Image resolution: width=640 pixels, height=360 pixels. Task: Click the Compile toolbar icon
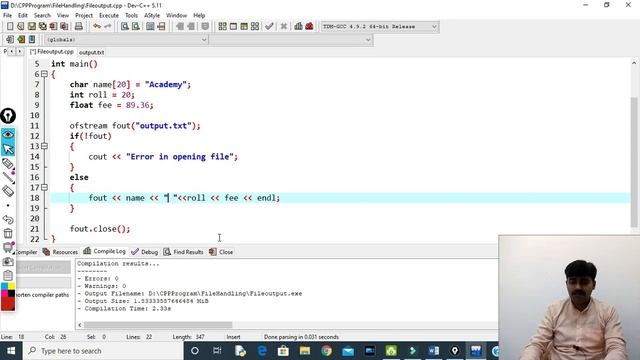[x=222, y=27]
